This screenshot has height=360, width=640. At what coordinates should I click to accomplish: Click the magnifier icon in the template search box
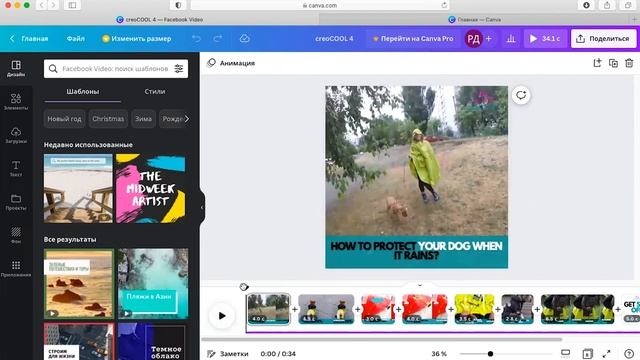(x=53, y=69)
